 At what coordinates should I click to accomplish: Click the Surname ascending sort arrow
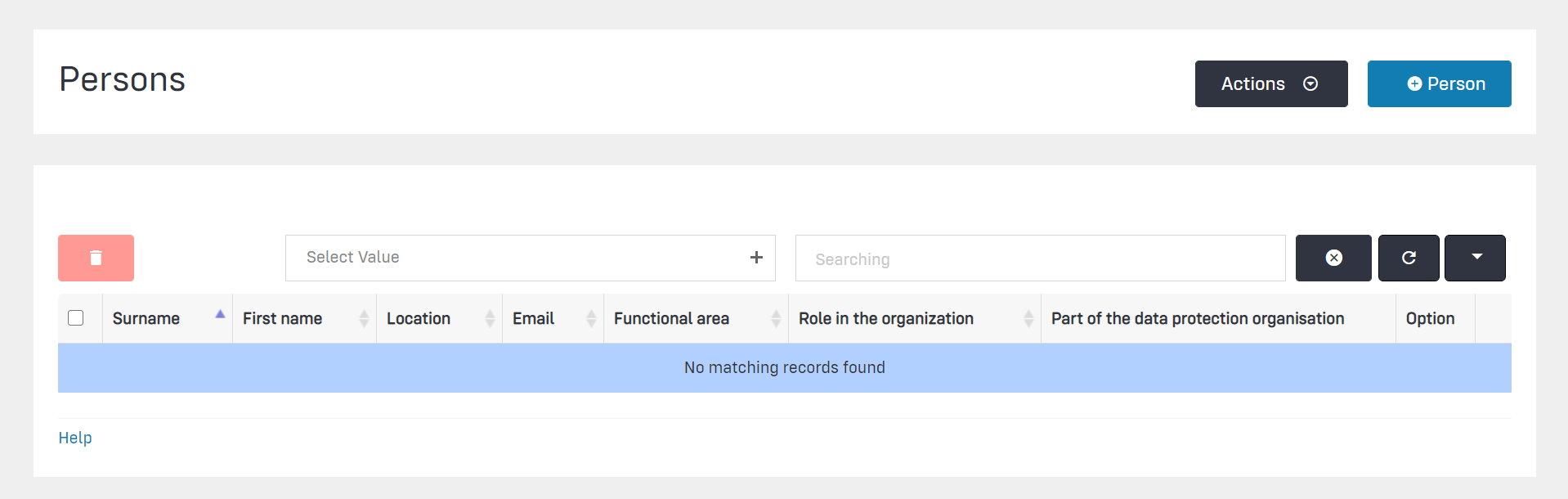(220, 314)
